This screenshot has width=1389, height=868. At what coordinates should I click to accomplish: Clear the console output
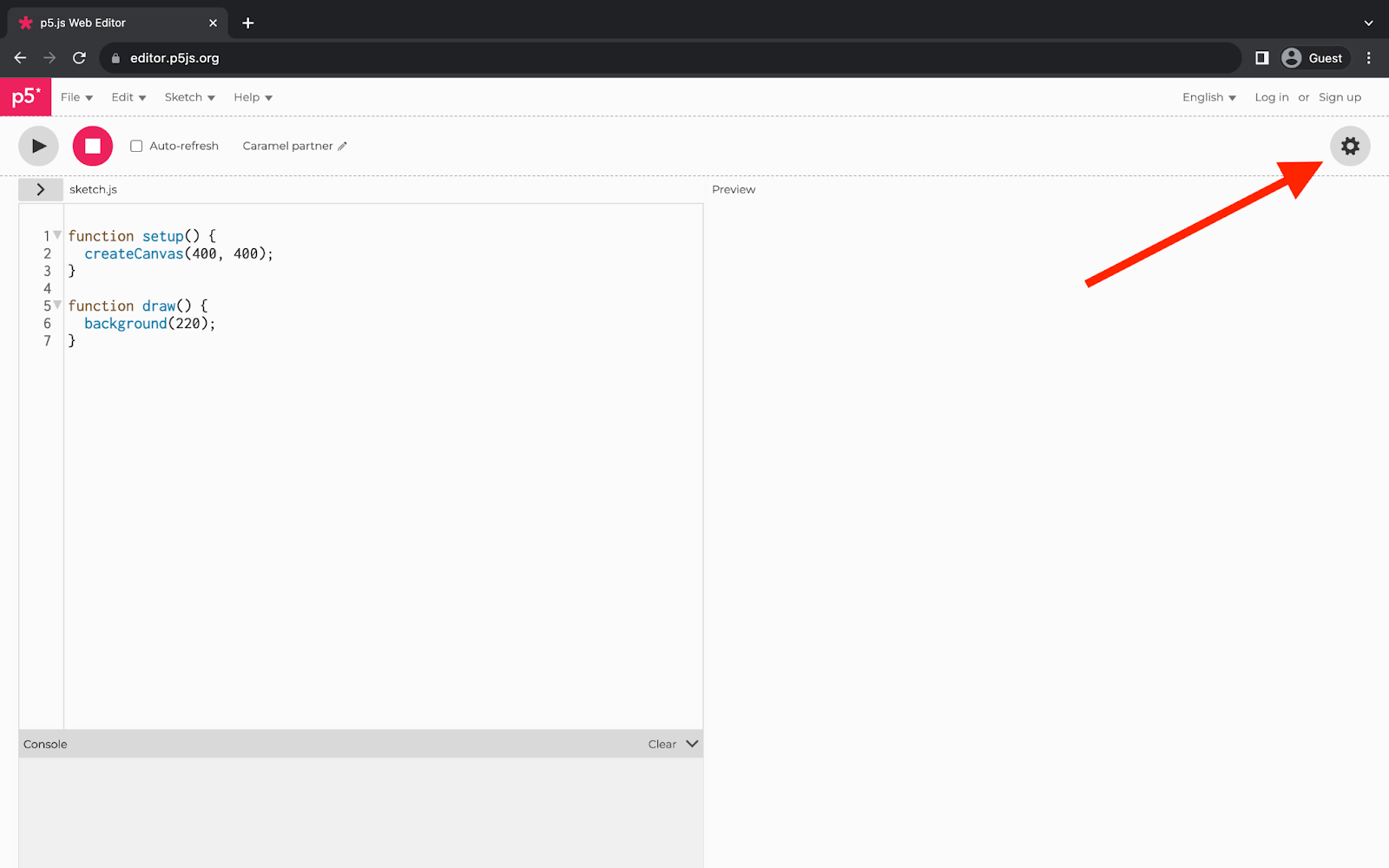click(x=662, y=743)
